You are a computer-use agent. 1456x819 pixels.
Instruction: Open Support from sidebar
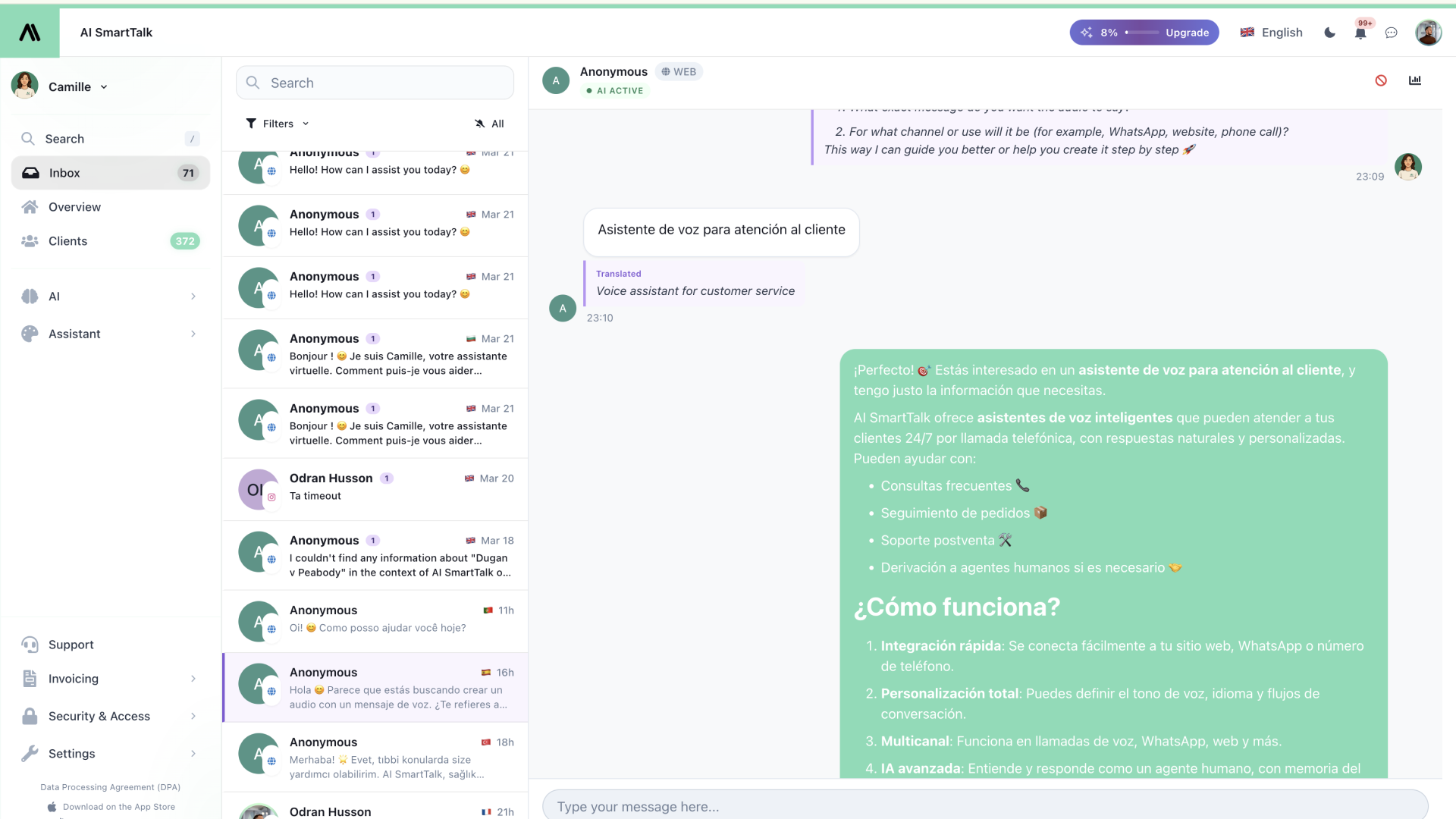[x=111, y=645]
